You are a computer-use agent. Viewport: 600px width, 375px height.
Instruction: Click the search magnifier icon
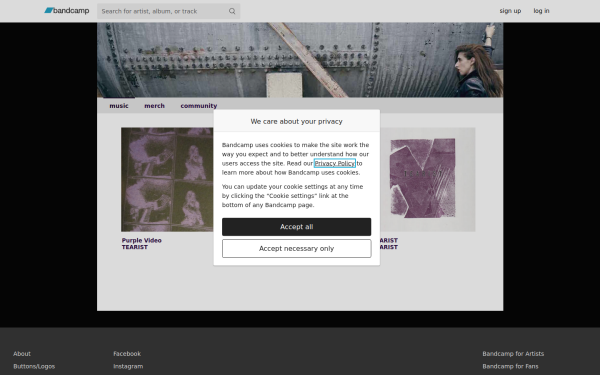coord(232,11)
